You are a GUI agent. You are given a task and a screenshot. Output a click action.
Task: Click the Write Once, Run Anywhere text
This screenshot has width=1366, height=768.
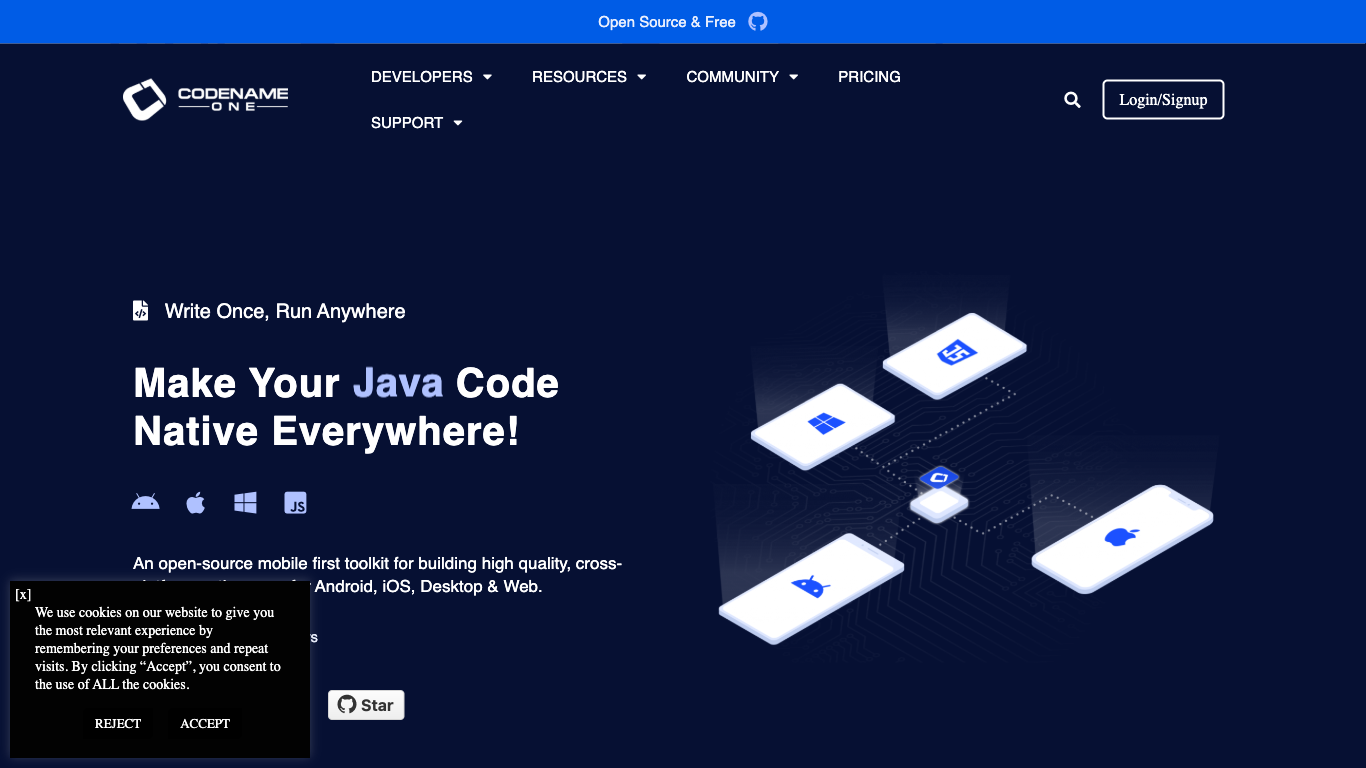pos(285,311)
